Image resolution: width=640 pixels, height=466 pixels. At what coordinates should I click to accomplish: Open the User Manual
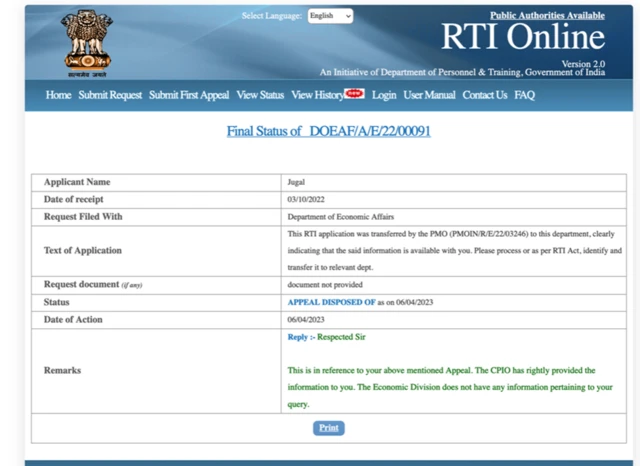point(429,95)
